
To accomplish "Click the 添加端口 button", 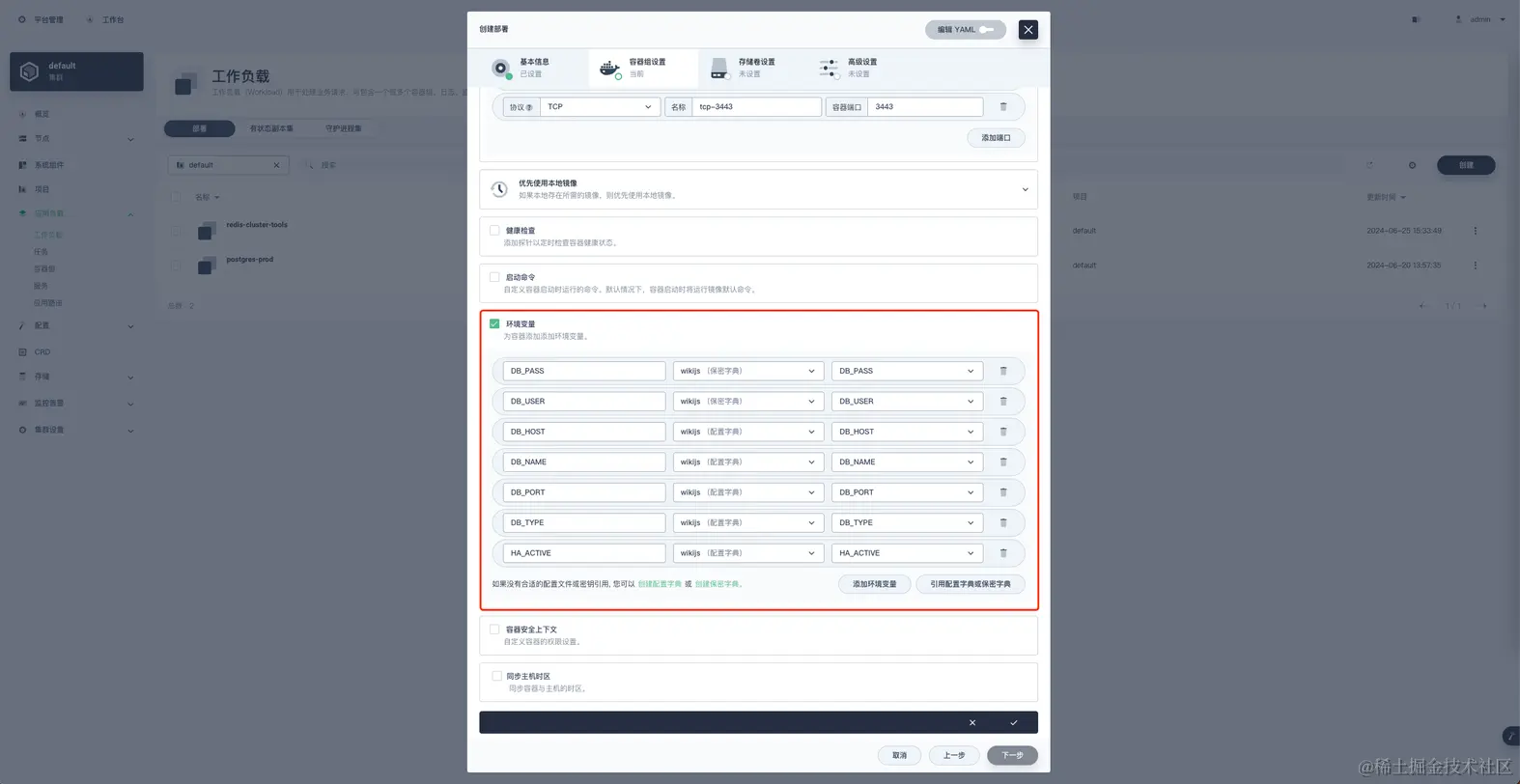I will [996, 138].
